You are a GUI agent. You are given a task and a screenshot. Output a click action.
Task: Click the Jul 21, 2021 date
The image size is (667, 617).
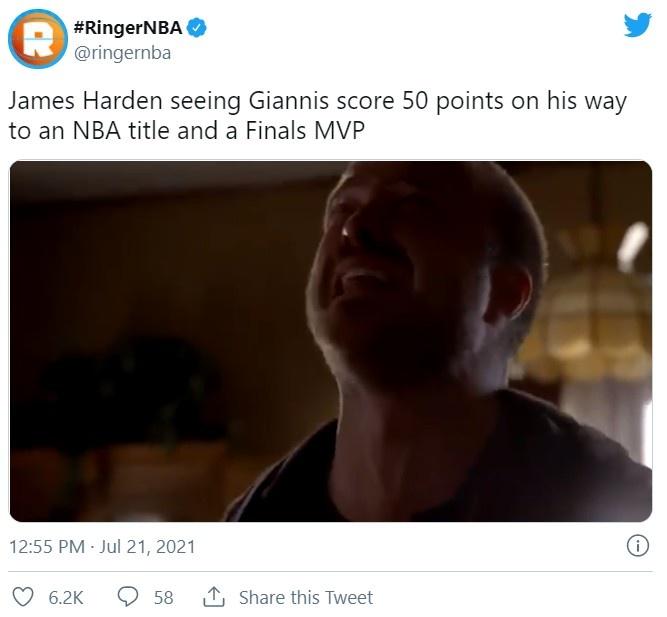(147, 547)
